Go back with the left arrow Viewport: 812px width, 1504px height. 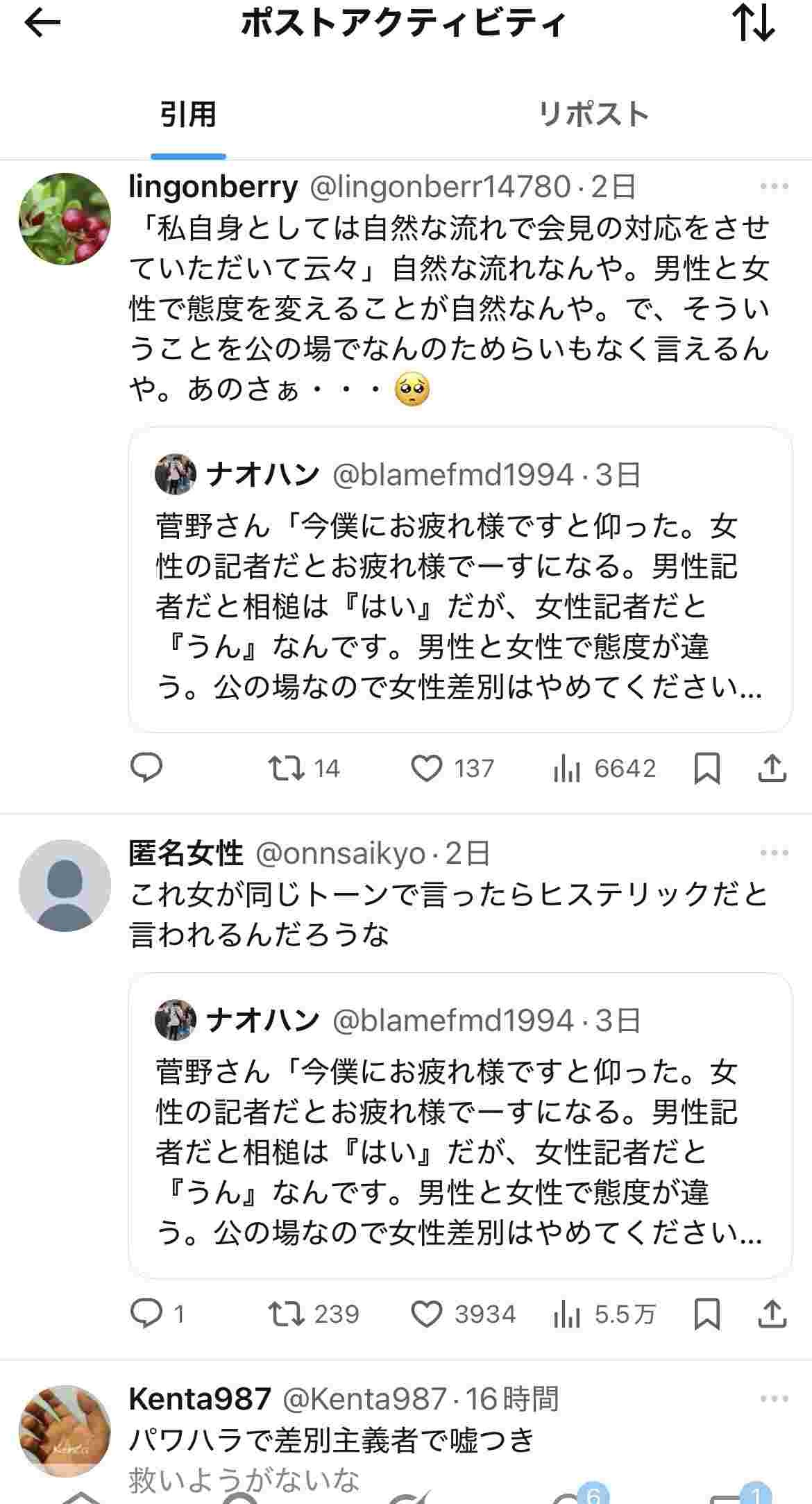[x=42, y=24]
